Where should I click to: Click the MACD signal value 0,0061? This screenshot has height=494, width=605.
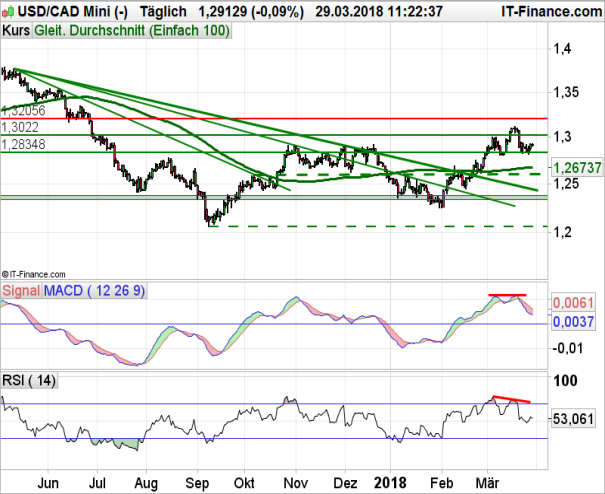(573, 303)
